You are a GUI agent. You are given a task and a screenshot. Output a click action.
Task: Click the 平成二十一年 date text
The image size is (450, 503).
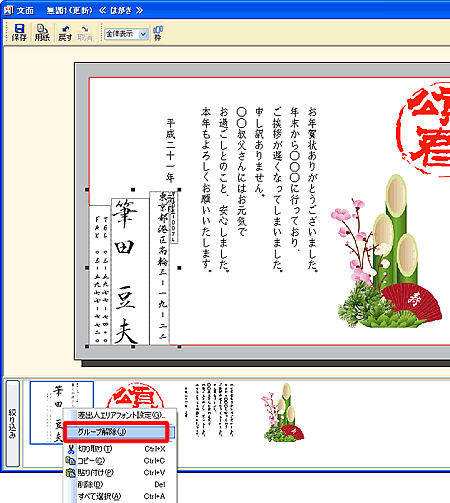point(171,150)
